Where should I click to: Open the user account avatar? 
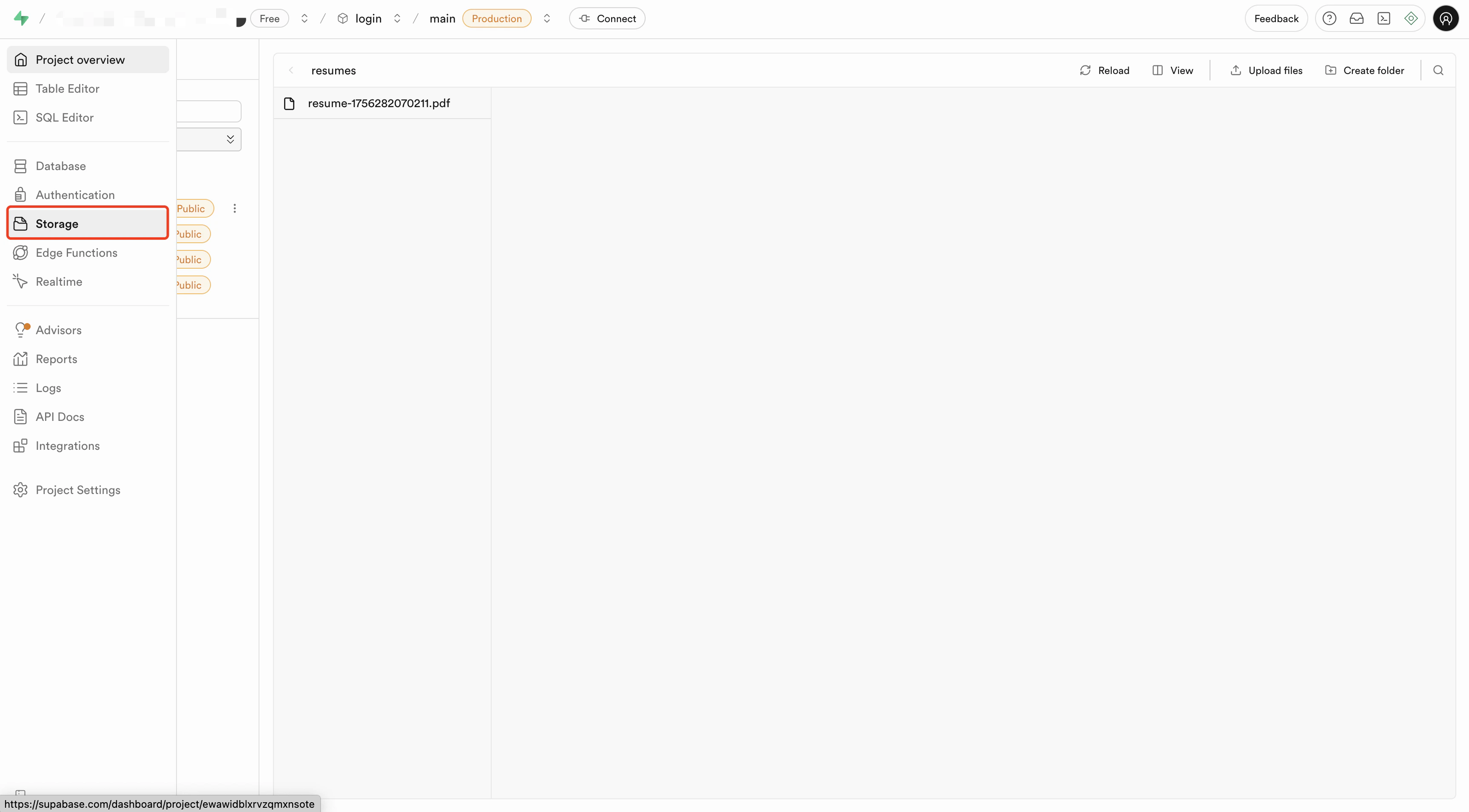[x=1445, y=18]
